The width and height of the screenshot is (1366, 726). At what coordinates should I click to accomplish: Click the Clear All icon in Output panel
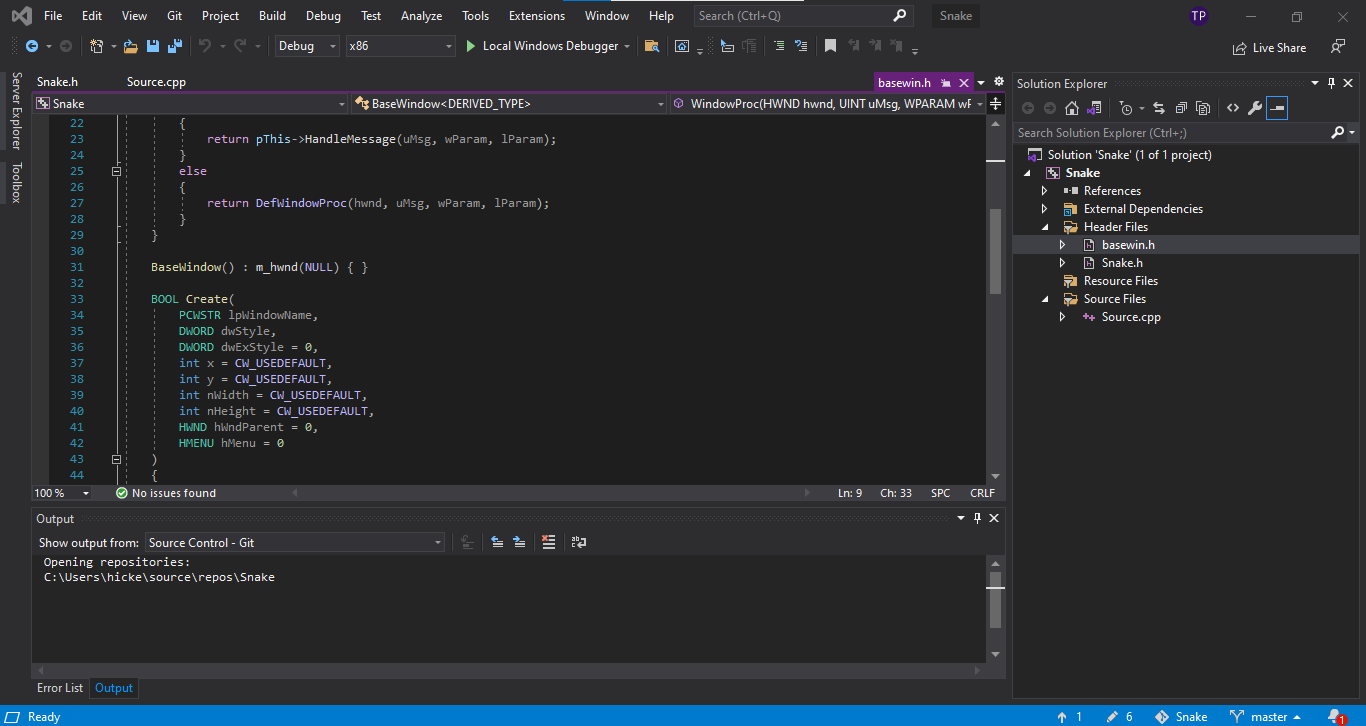[x=548, y=542]
